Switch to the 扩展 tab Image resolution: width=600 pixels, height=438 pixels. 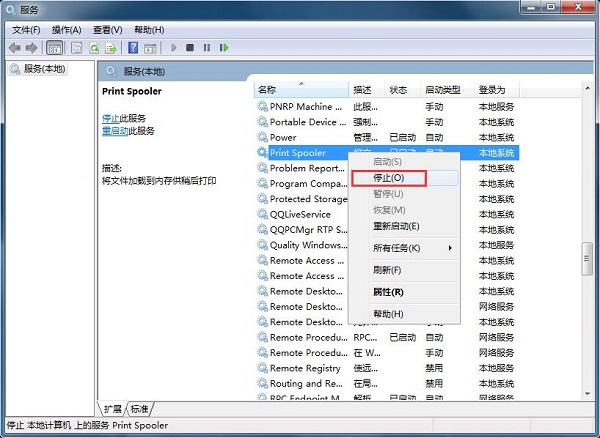(112, 409)
